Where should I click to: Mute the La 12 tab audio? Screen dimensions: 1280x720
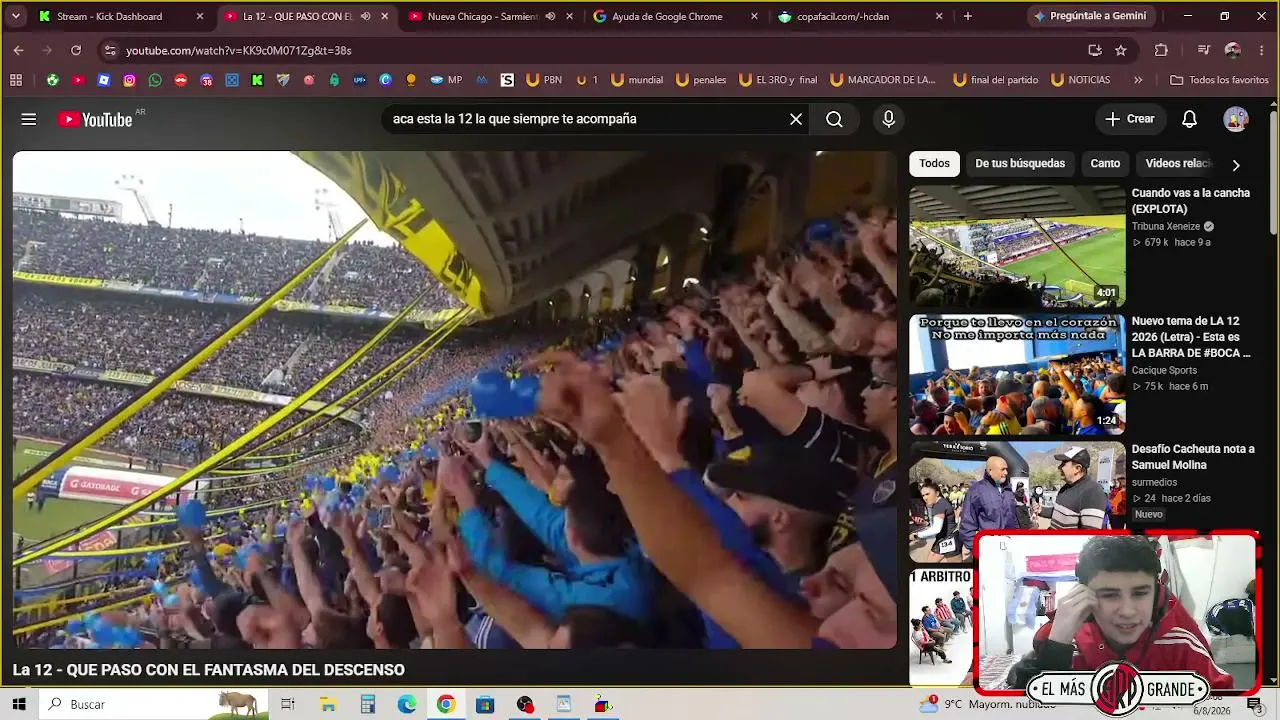[x=365, y=17]
